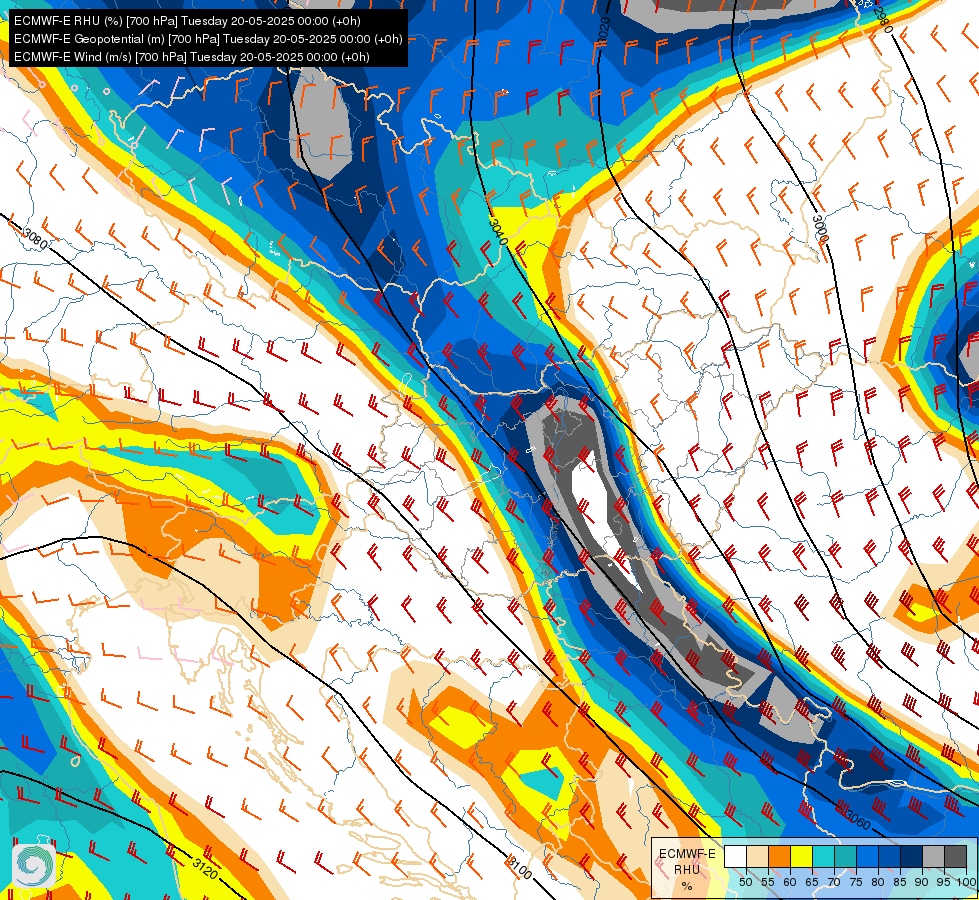Screen dimensions: 979x900
Task: Click the 3060 geopotential contour label
Action: pyautogui.click(x=857, y=819)
